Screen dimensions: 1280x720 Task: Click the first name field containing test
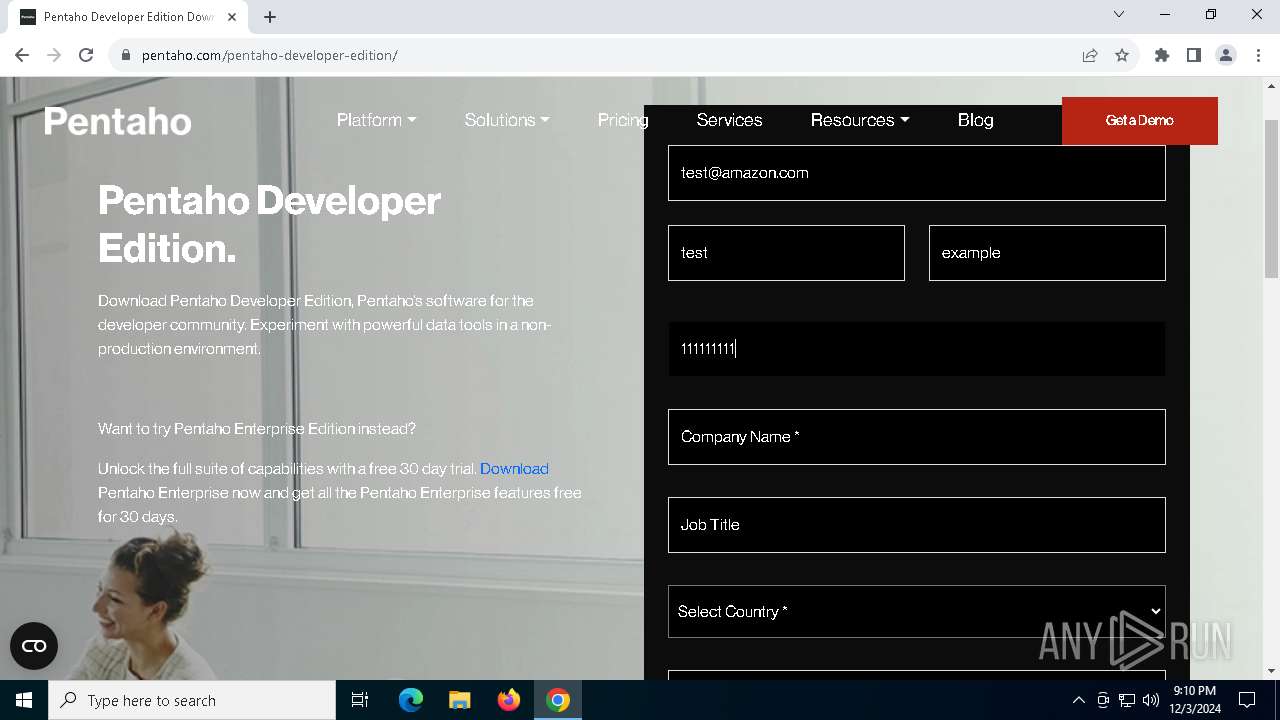786,253
